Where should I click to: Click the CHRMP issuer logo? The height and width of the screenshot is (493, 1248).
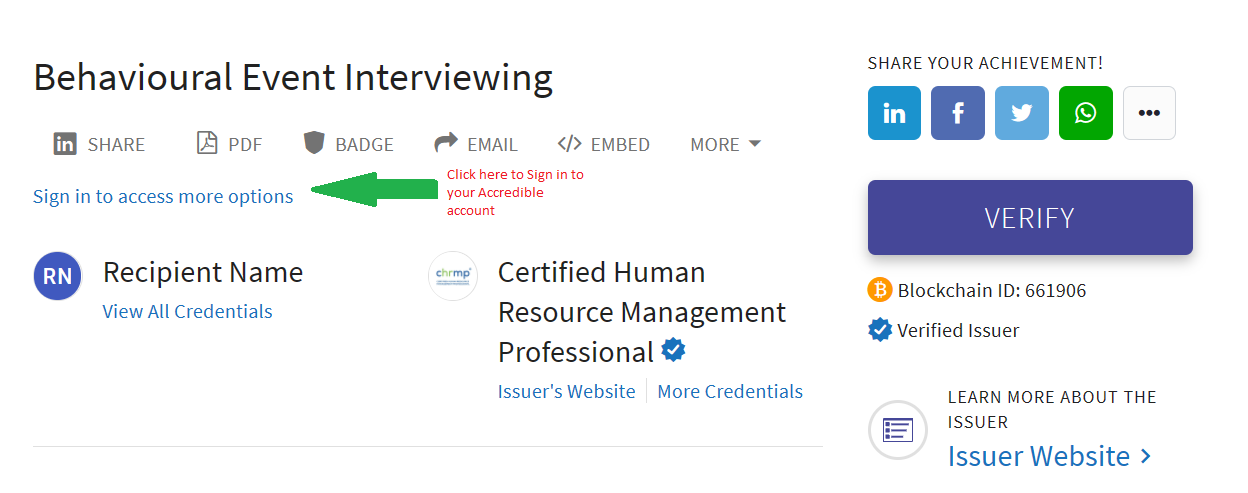(453, 276)
